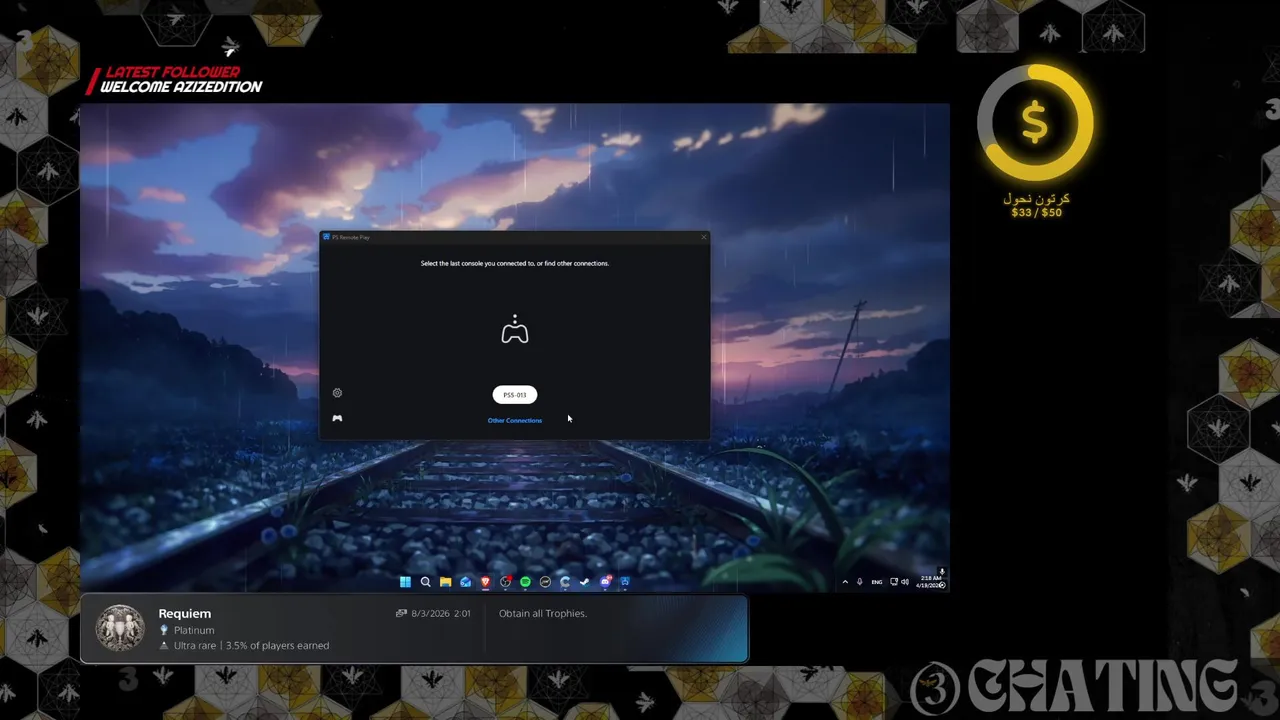
Task: Open Other Connections link
Action: [x=515, y=420]
